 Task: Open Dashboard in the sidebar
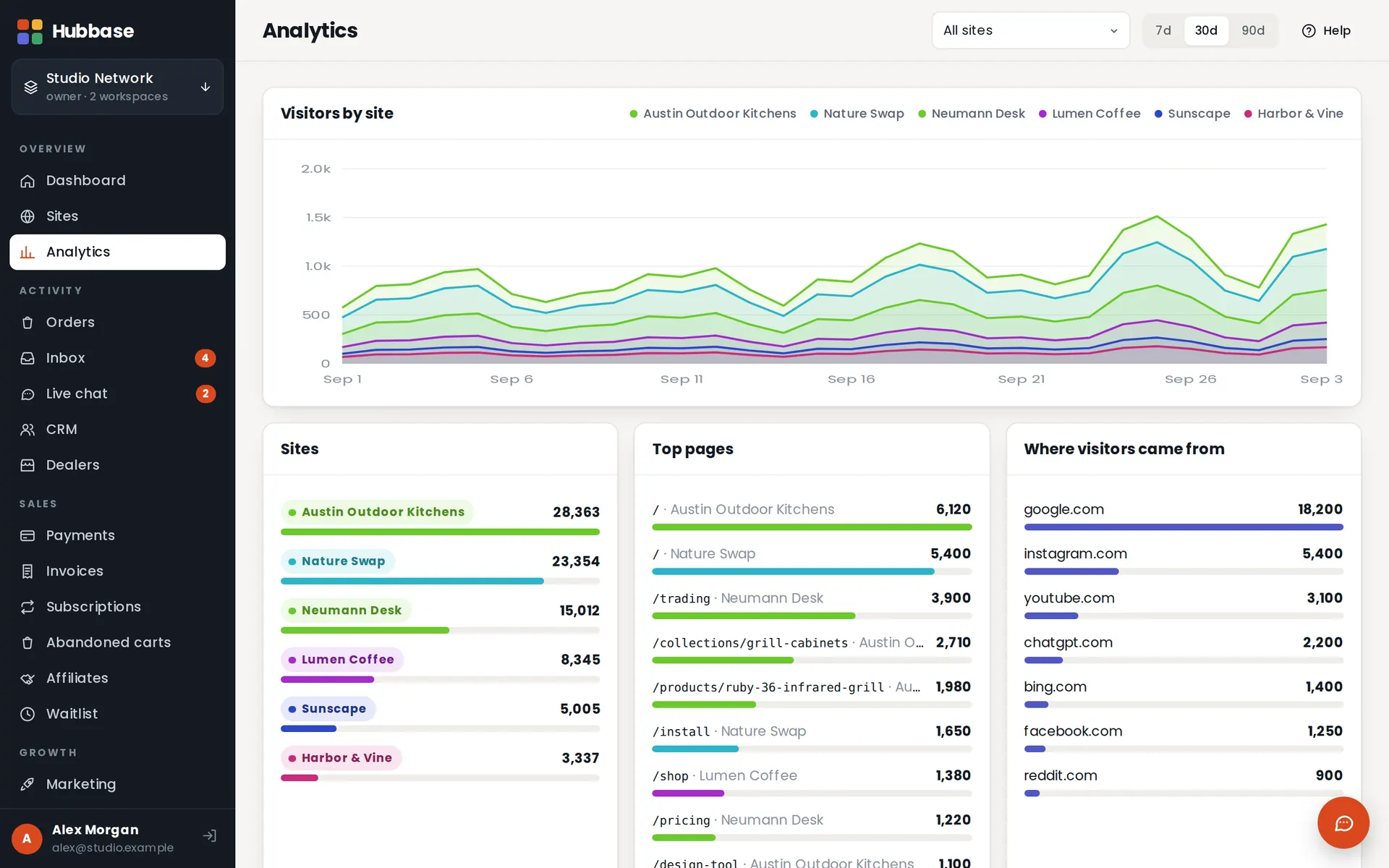point(117,181)
